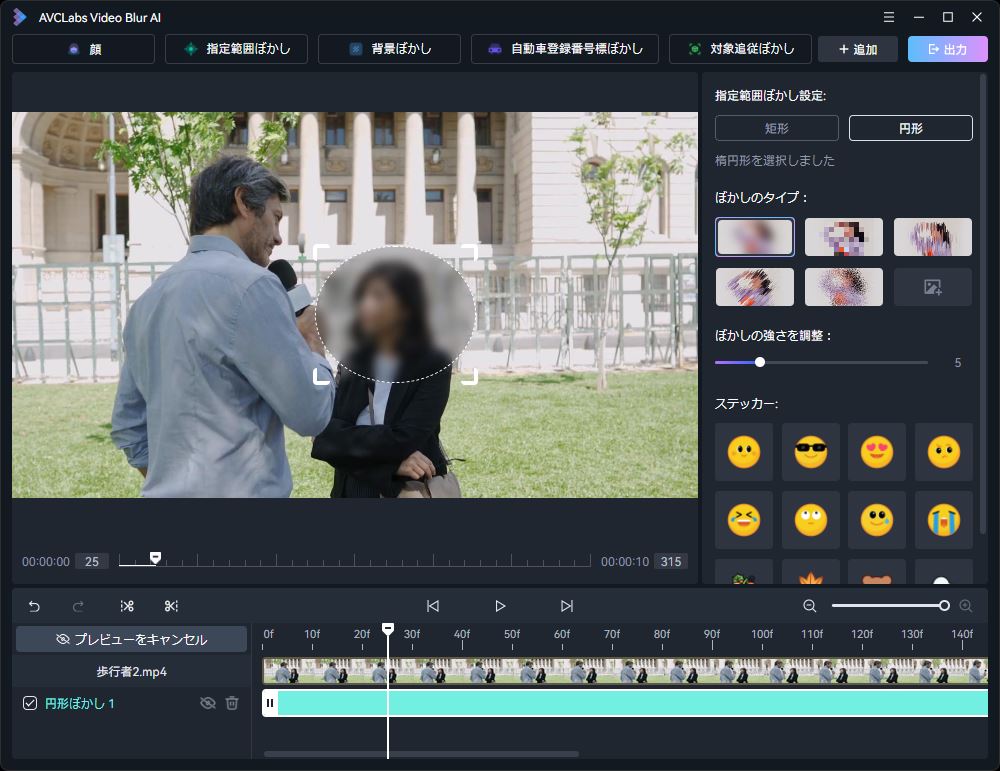Choose the sunglasses emoji sticker
Image resolution: width=1000 pixels, height=771 pixels.
pos(810,452)
